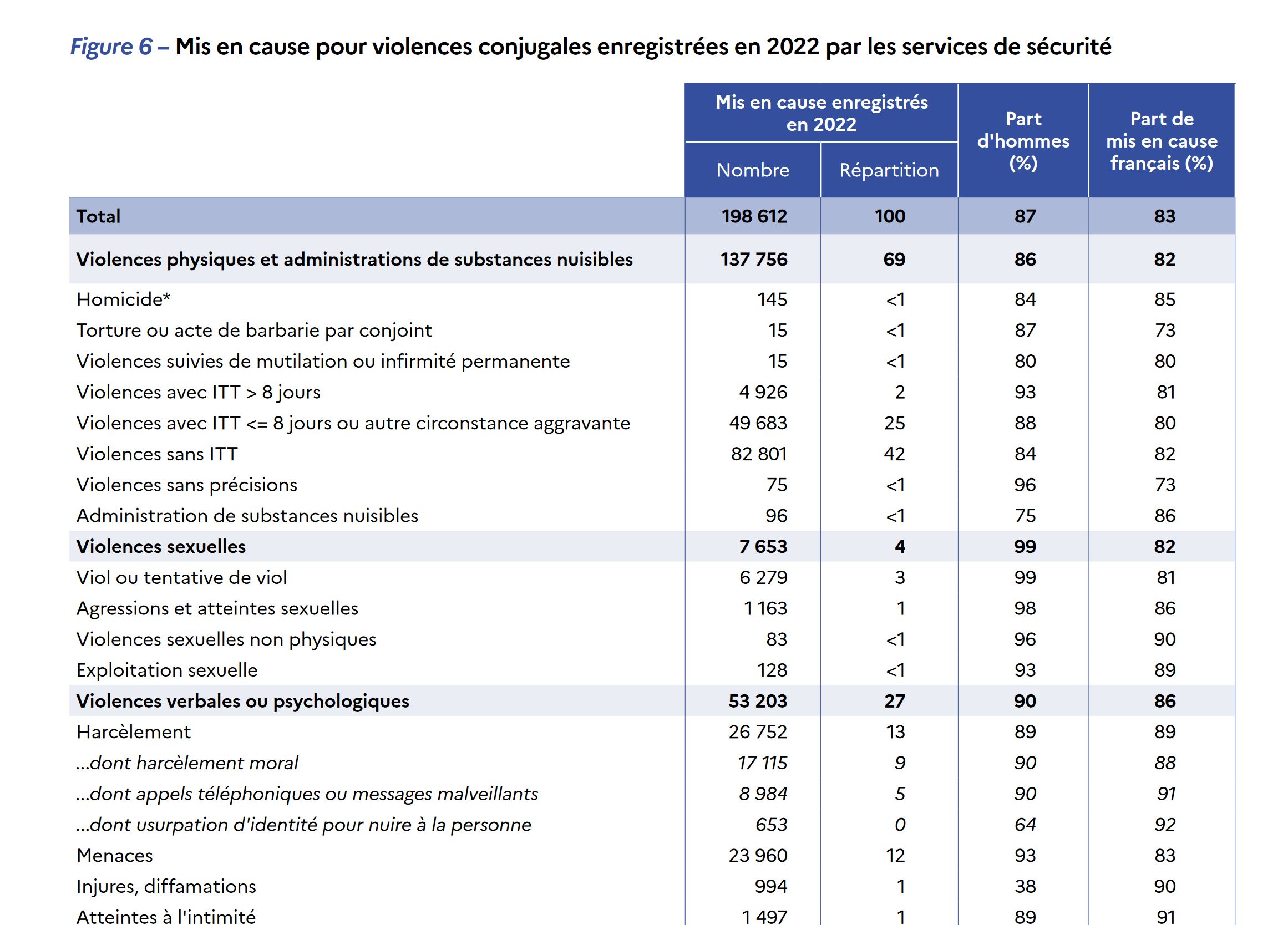Select the value 1 163
This screenshot has height=925, width=1288.
[x=765, y=609]
